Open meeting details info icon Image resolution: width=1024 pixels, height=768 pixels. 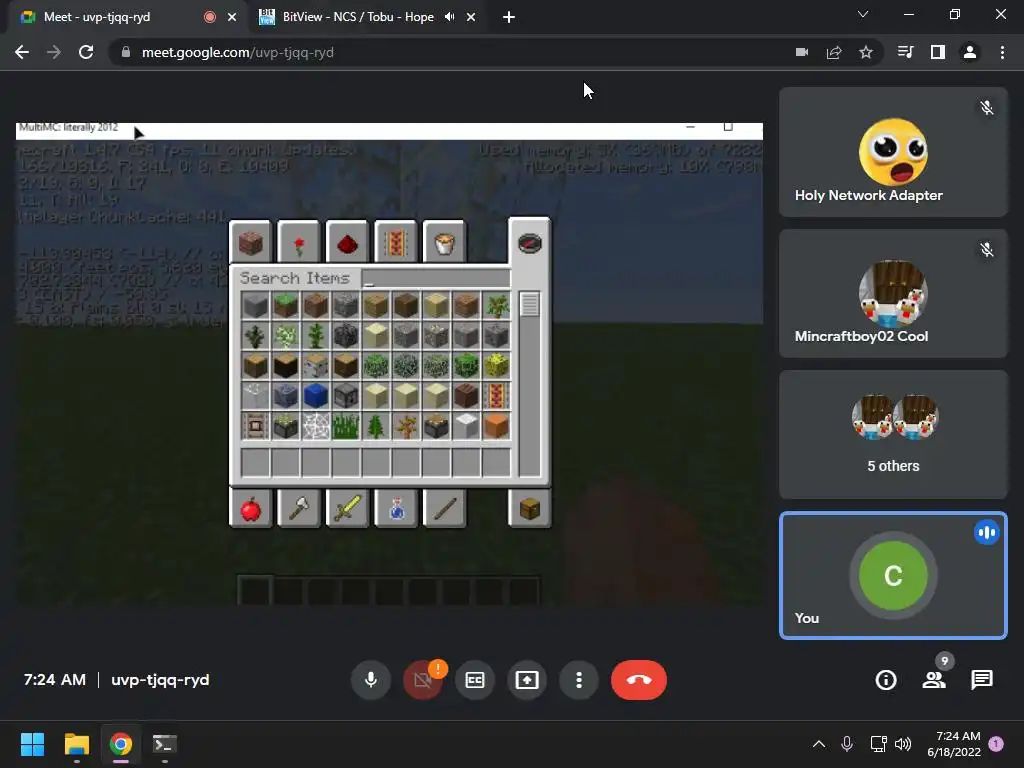pyautogui.click(x=886, y=680)
